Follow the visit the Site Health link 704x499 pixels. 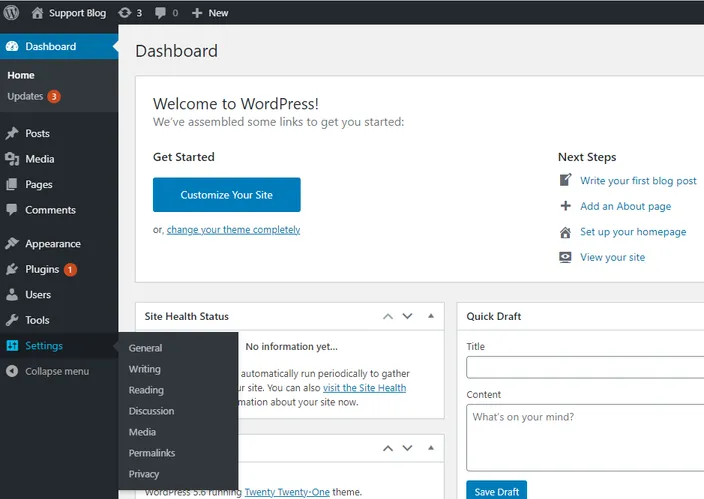click(x=365, y=388)
